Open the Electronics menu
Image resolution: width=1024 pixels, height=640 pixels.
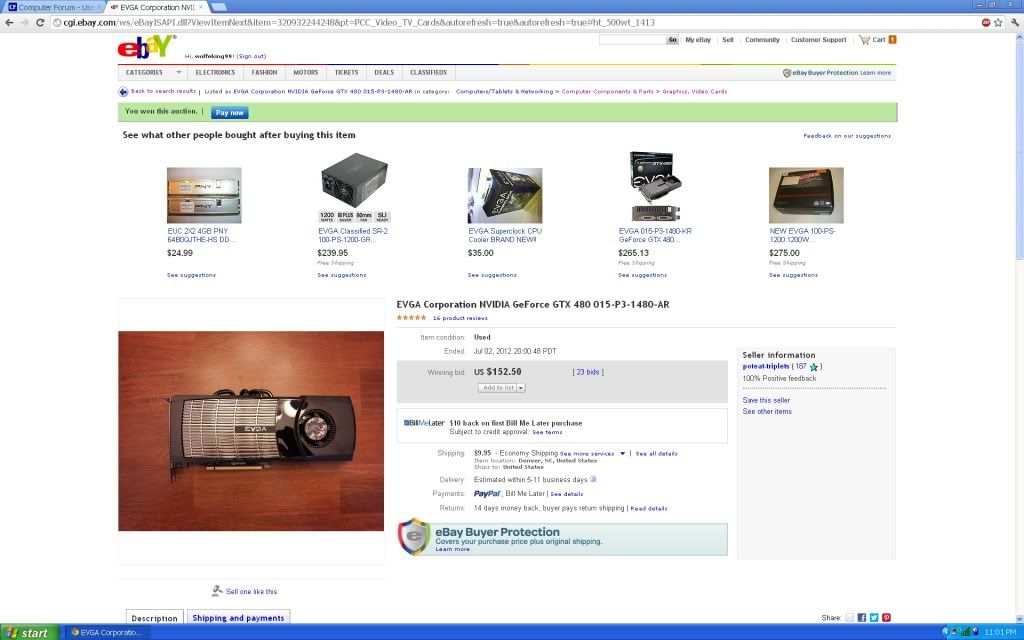(215, 72)
